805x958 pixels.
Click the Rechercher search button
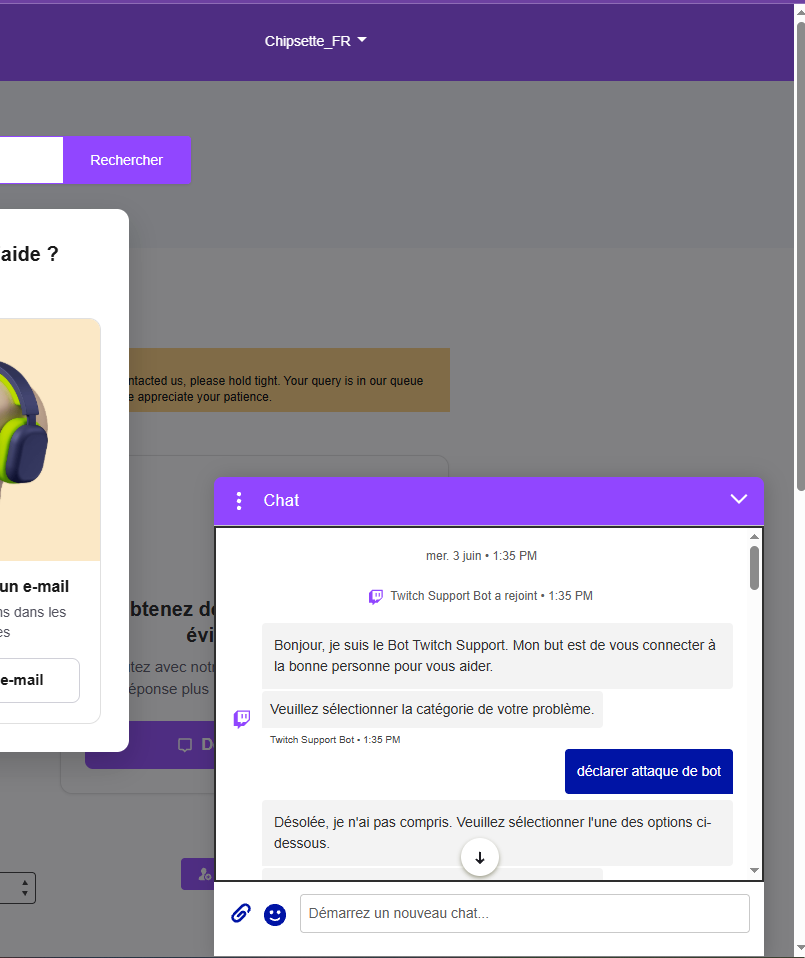(x=127, y=160)
